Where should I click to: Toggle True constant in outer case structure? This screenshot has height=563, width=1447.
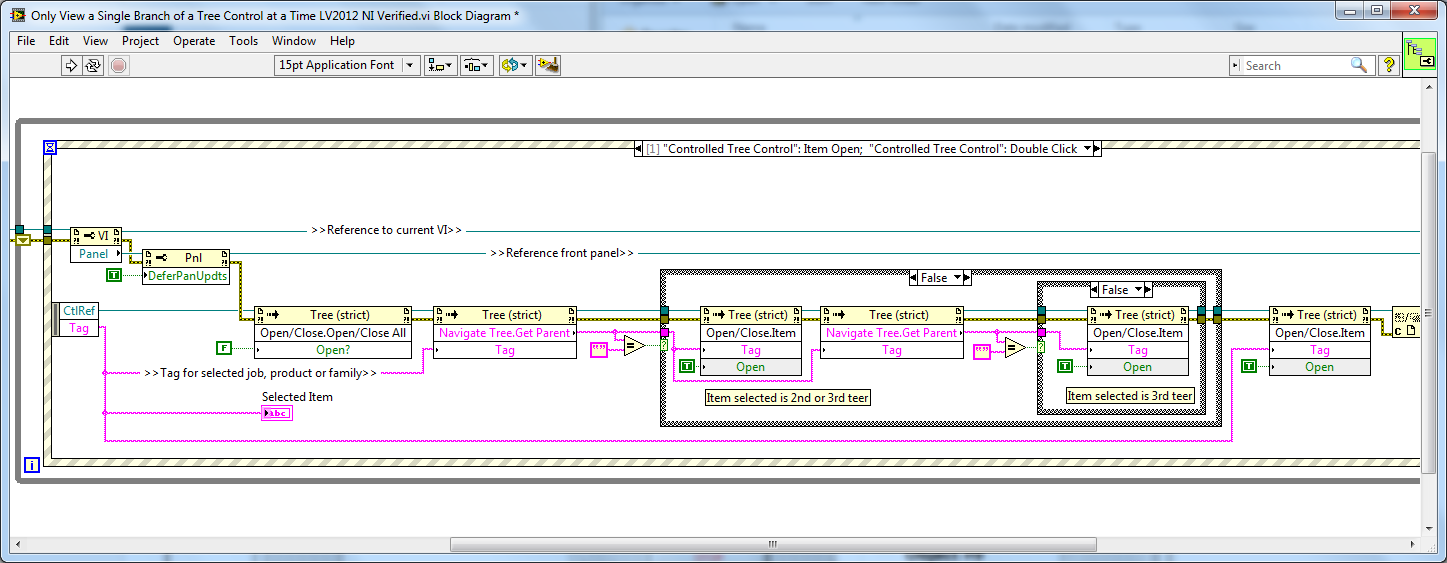687,367
